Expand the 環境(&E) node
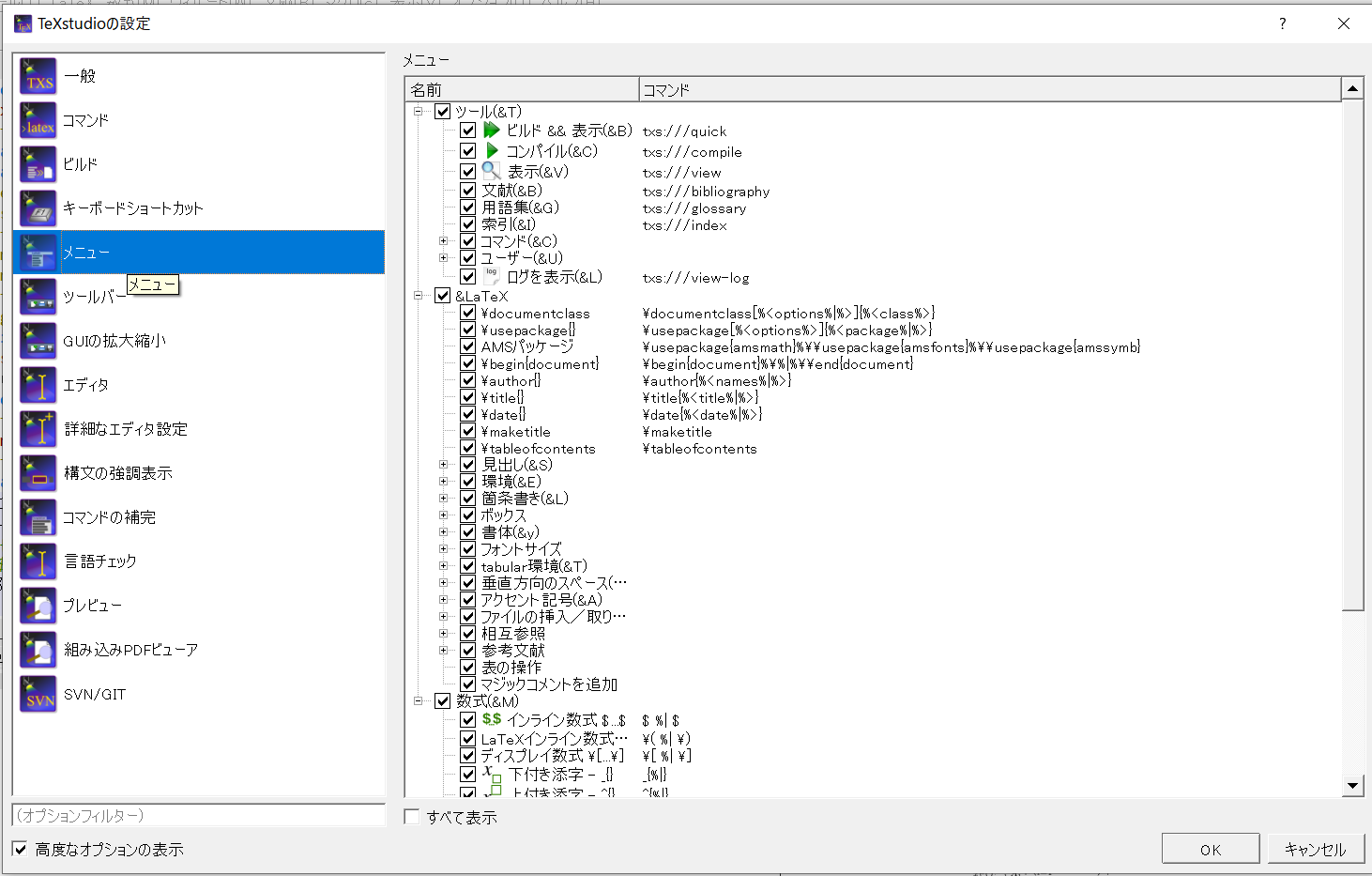The image size is (1372, 876). pyautogui.click(x=444, y=482)
